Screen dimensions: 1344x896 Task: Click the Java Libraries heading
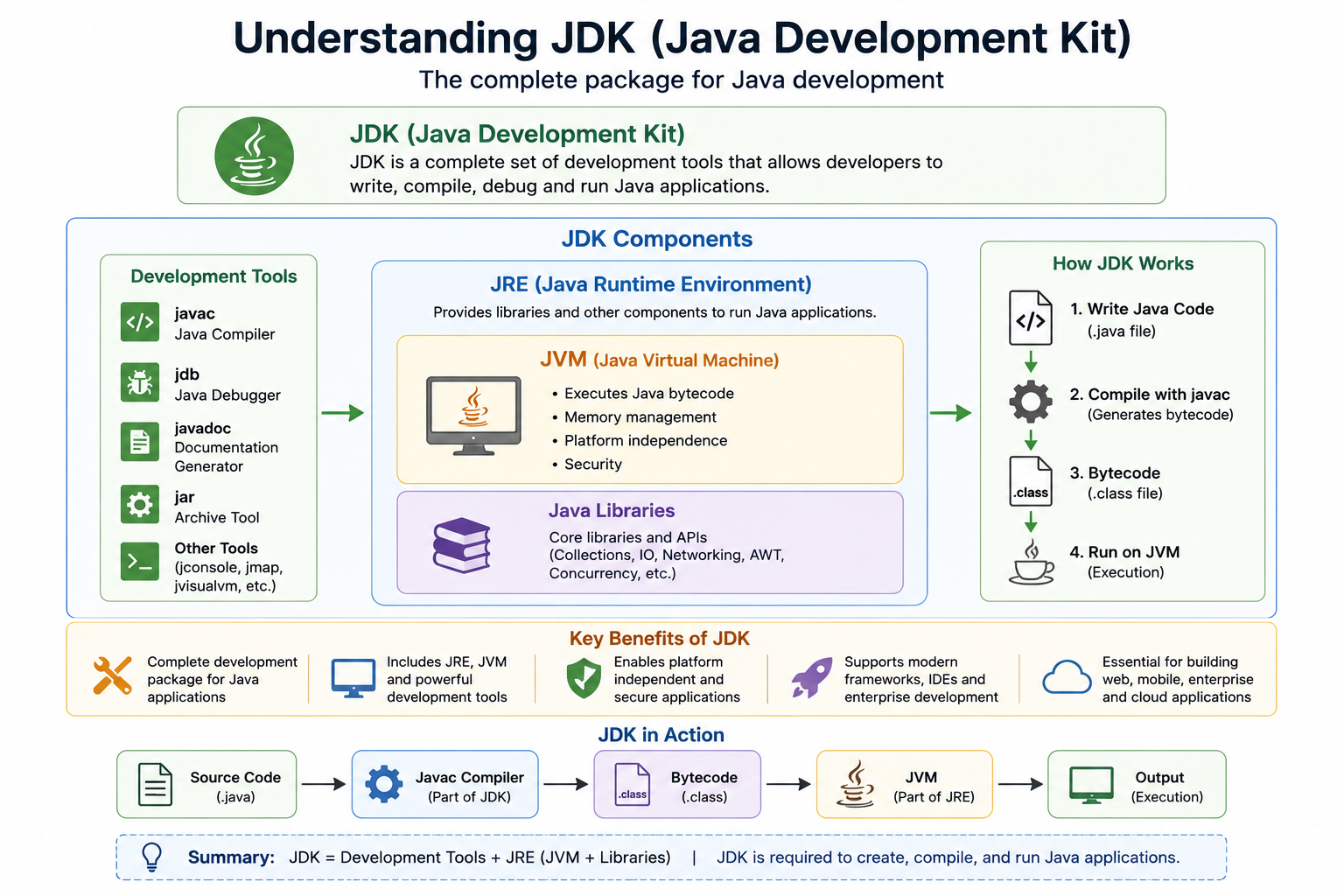[612, 511]
